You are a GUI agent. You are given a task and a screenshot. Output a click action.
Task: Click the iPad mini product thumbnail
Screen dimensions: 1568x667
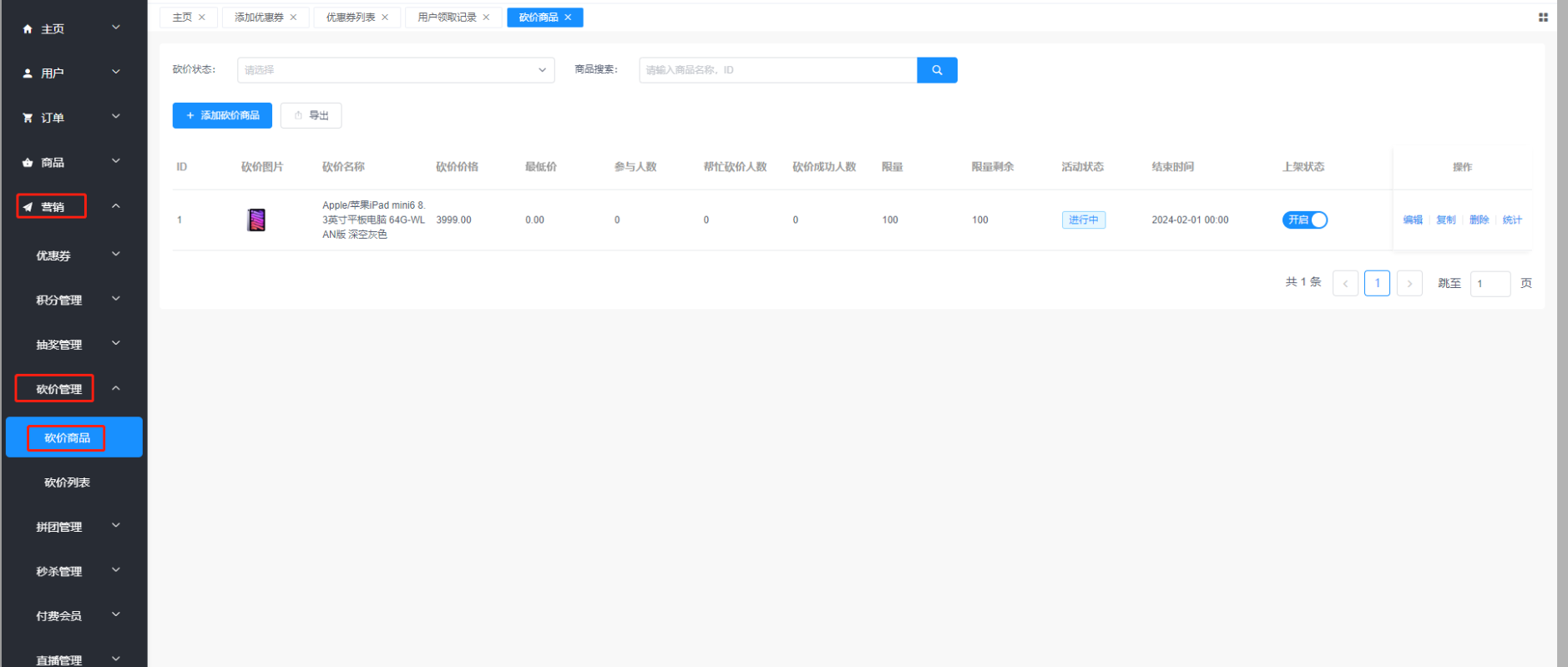coord(256,220)
